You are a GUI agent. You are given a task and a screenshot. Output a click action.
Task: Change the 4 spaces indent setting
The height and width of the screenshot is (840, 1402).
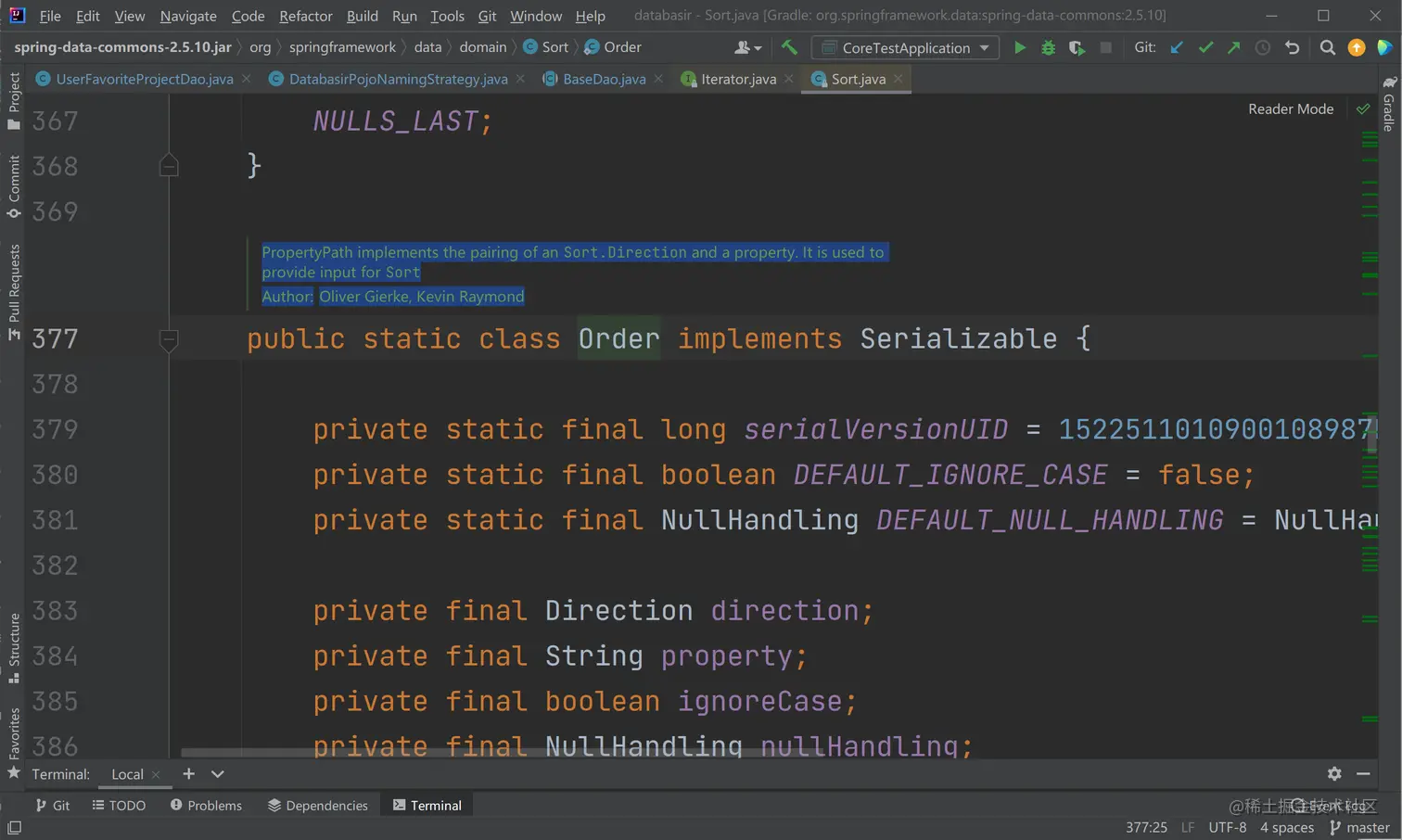pyautogui.click(x=1287, y=827)
